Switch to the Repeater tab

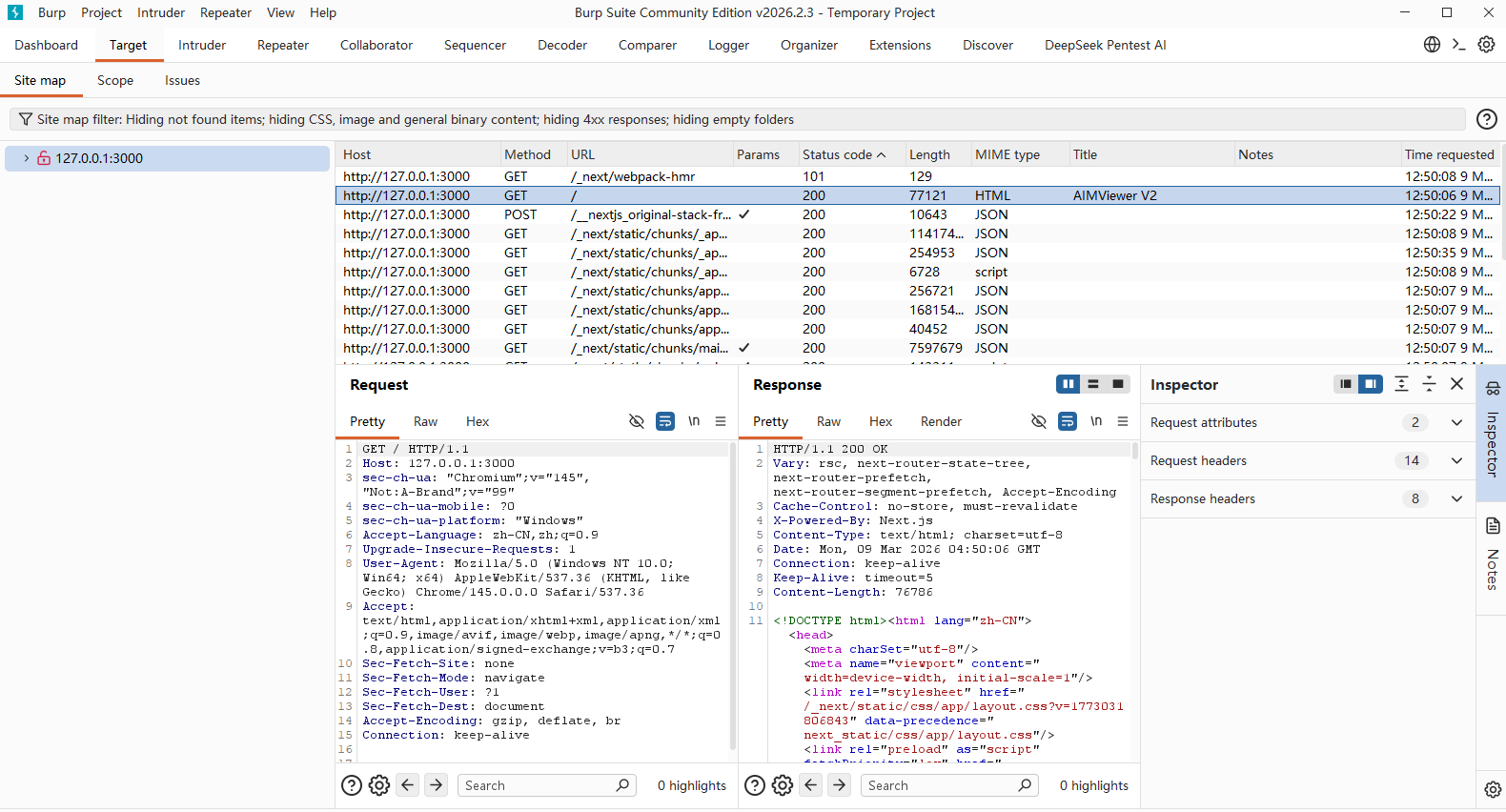tap(283, 45)
